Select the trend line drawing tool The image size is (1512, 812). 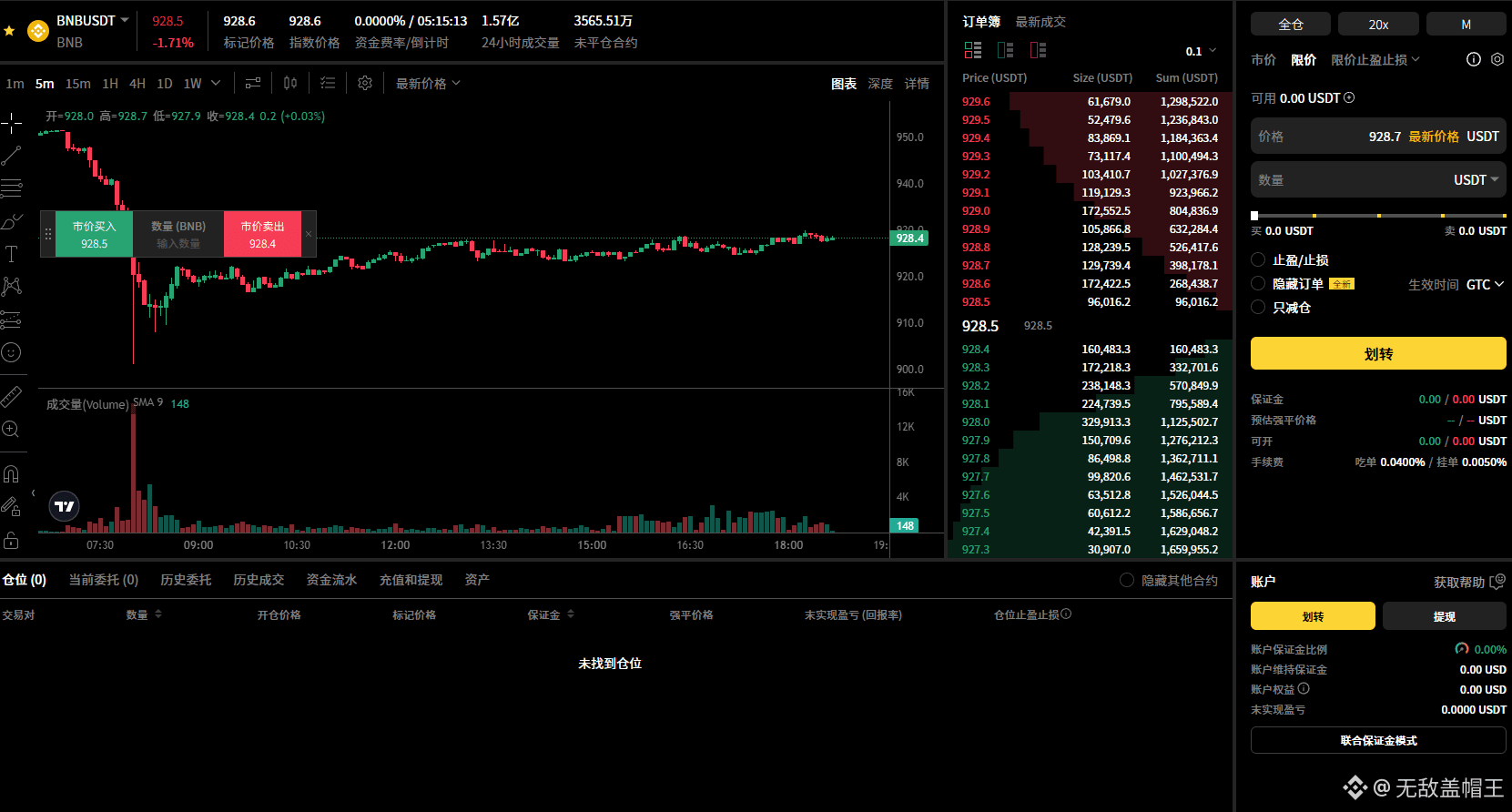[11, 156]
